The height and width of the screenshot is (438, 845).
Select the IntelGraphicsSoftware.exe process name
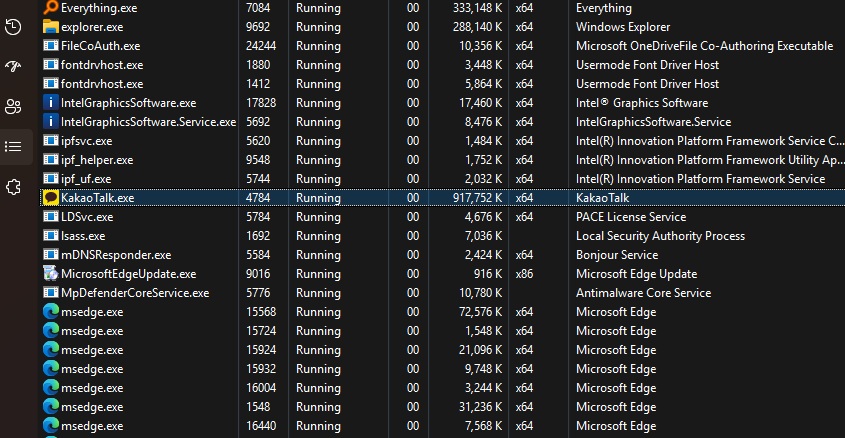128,103
